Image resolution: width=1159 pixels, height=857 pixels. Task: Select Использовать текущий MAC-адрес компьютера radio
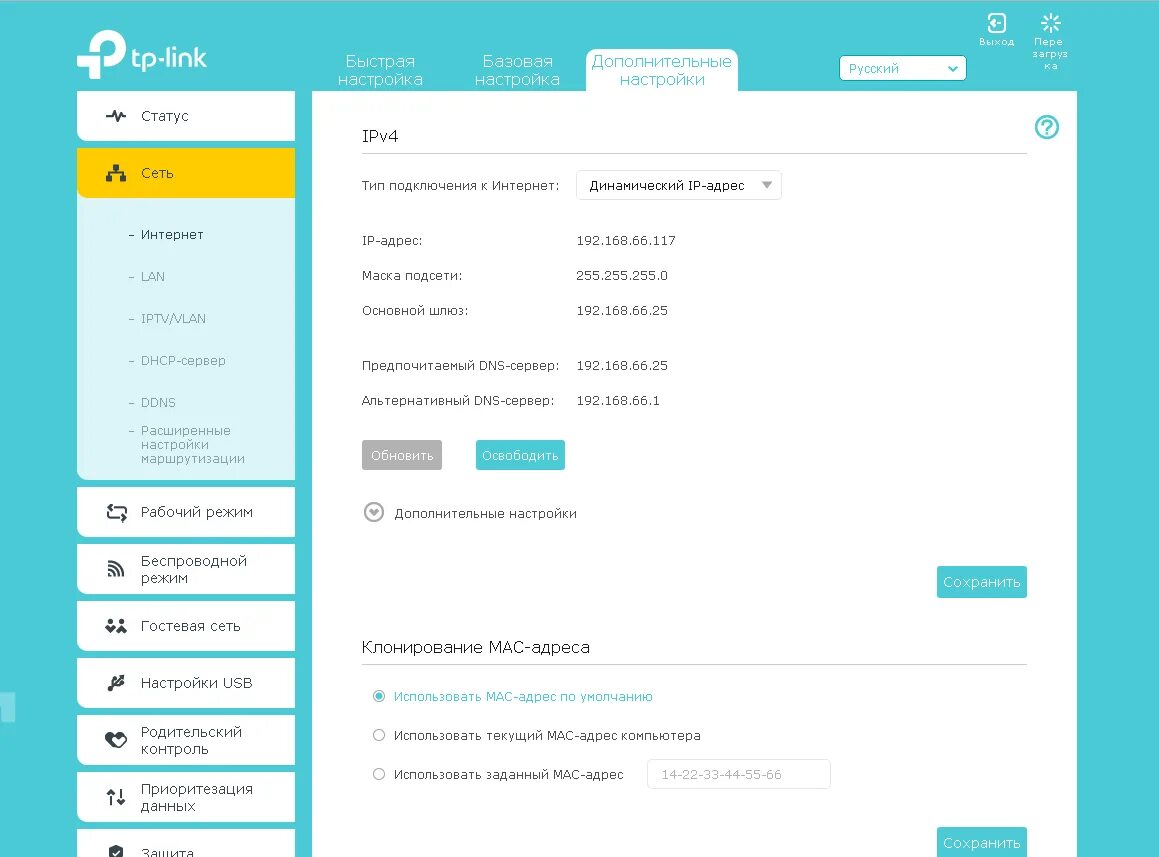click(x=379, y=735)
